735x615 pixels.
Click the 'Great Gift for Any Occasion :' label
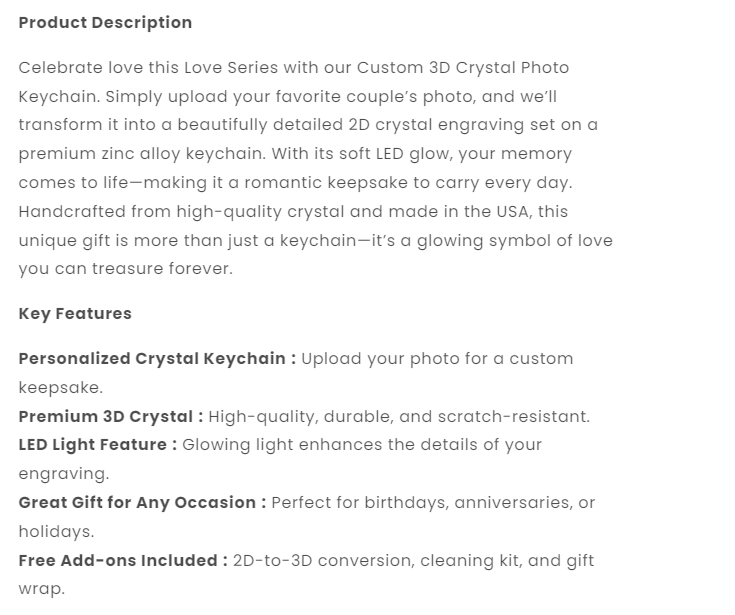142,502
